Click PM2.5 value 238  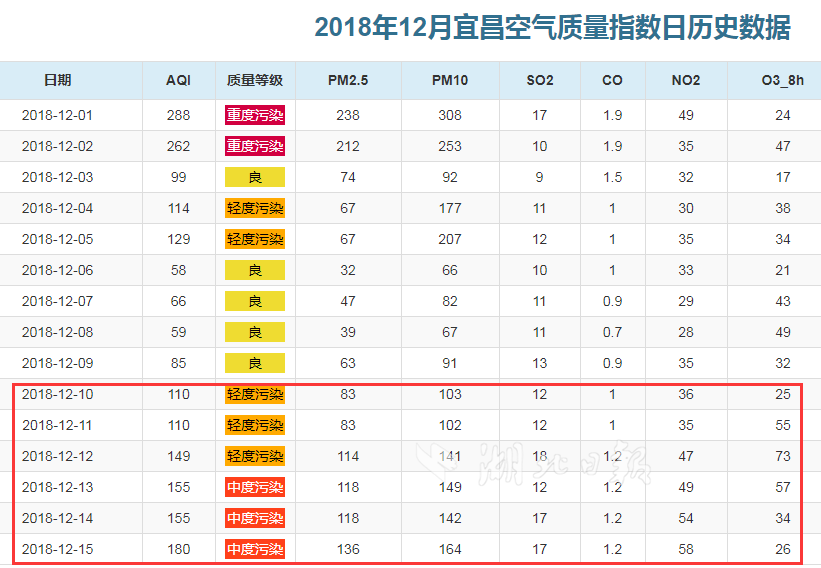tap(348, 115)
